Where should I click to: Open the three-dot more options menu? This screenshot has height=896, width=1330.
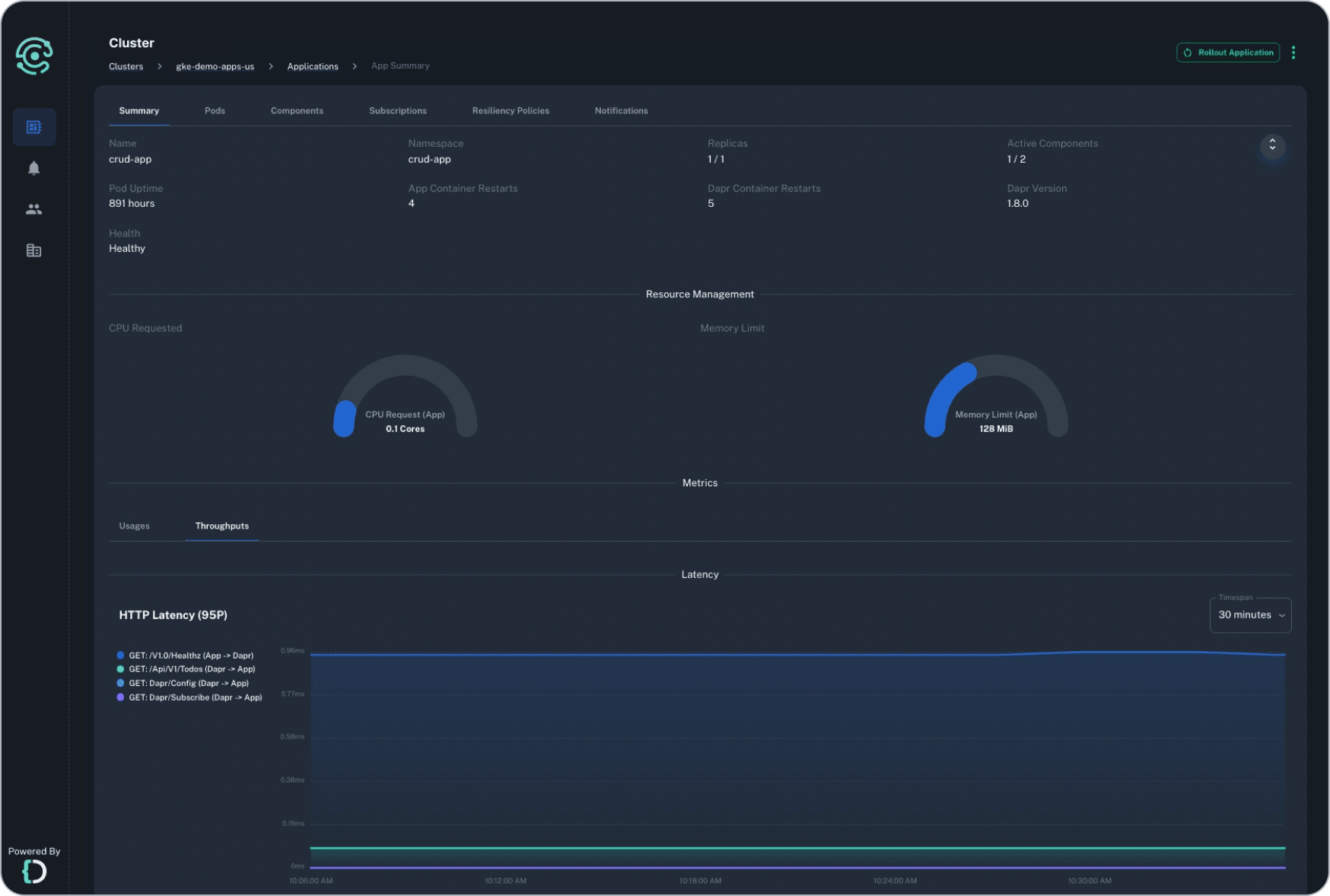pos(1293,52)
